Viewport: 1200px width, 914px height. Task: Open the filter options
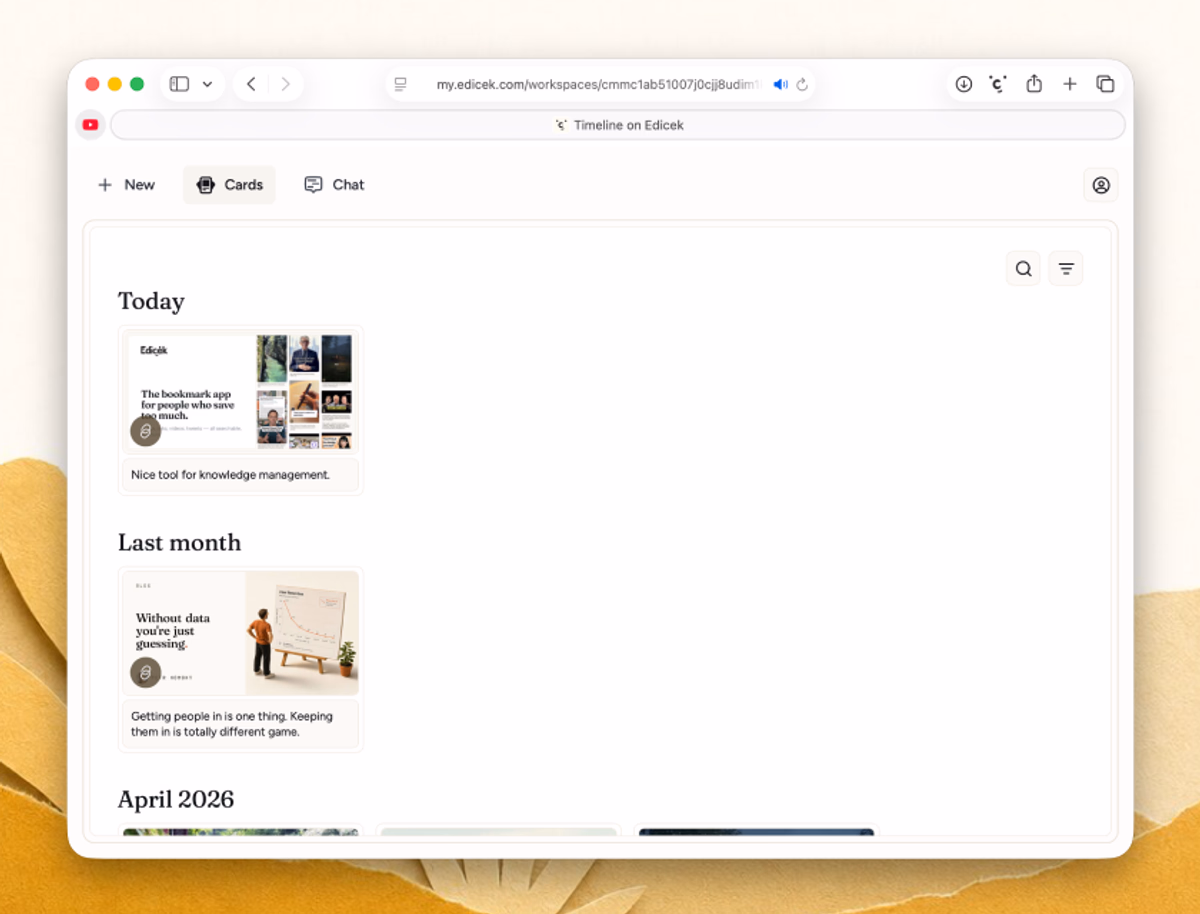tap(1066, 268)
